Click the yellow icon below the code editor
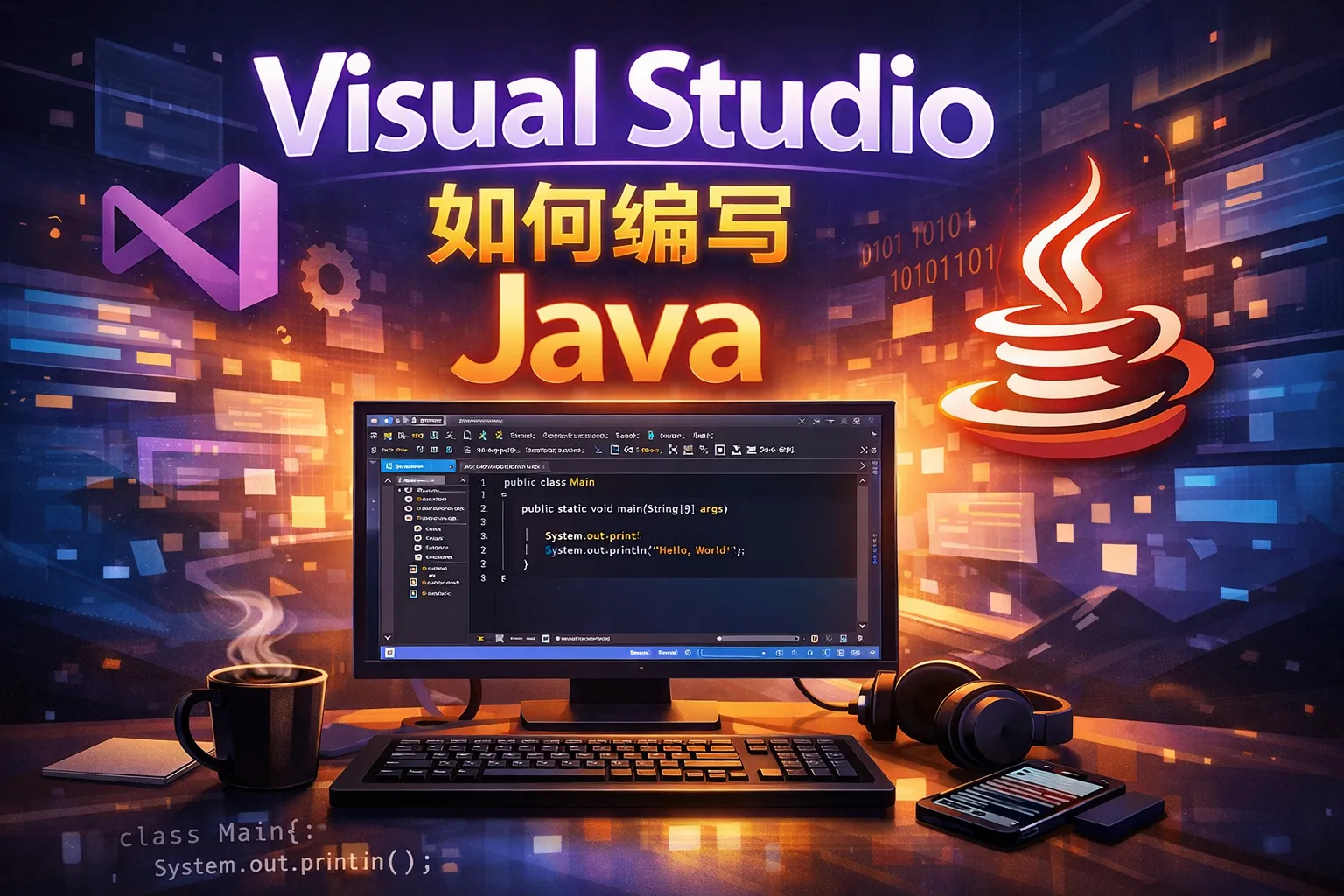The height and width of the screenshot is (896, 1344). click(480, 639)
